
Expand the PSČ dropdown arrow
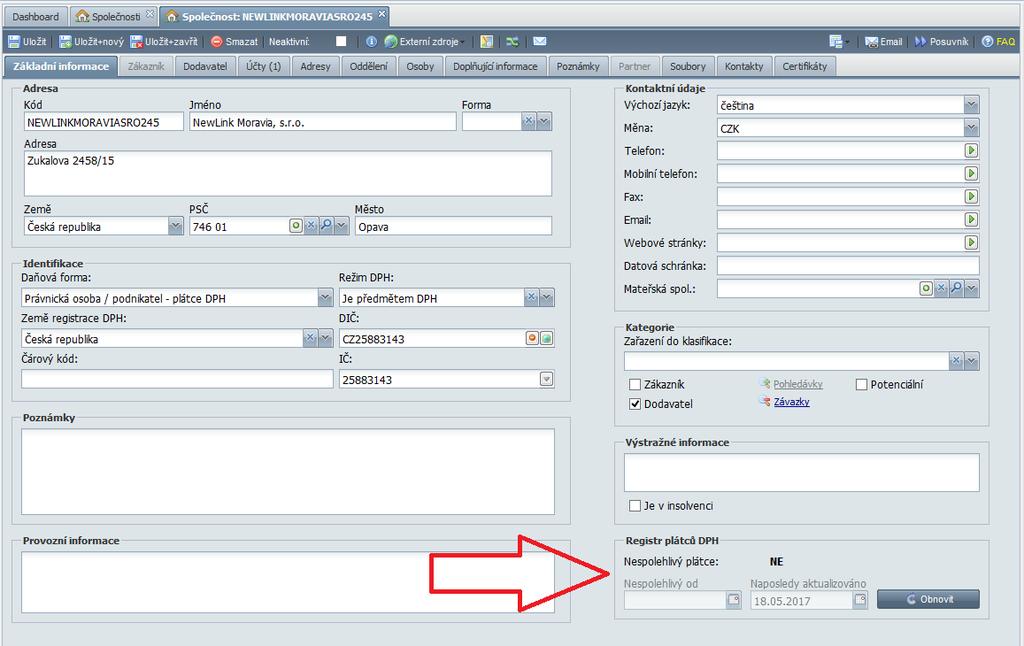click(x=341, y=225)
